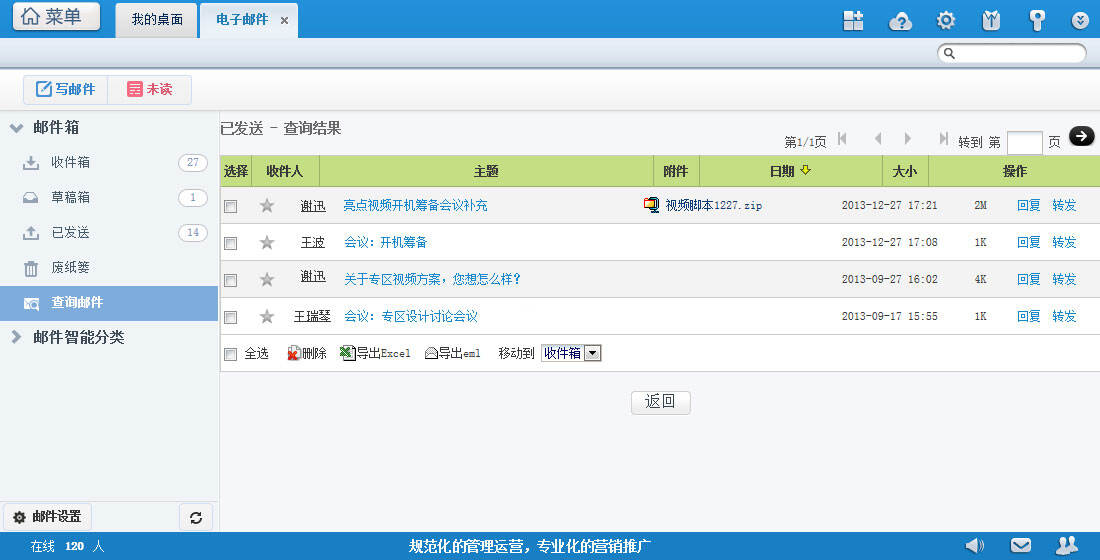Image resolution: width=1100 pixels, height=560 pixels.
Task: Click the page number input field
Action: coord(1024,142)
